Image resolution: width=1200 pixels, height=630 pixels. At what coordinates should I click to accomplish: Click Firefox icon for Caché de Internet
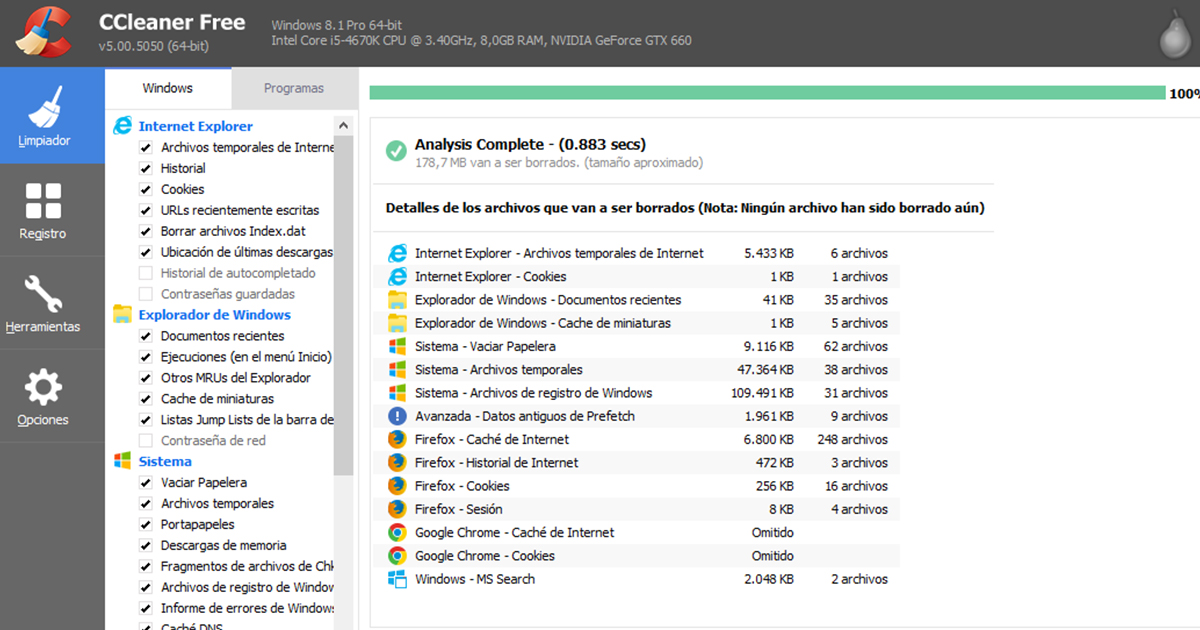pyautogui.click(x=397, y=439)
